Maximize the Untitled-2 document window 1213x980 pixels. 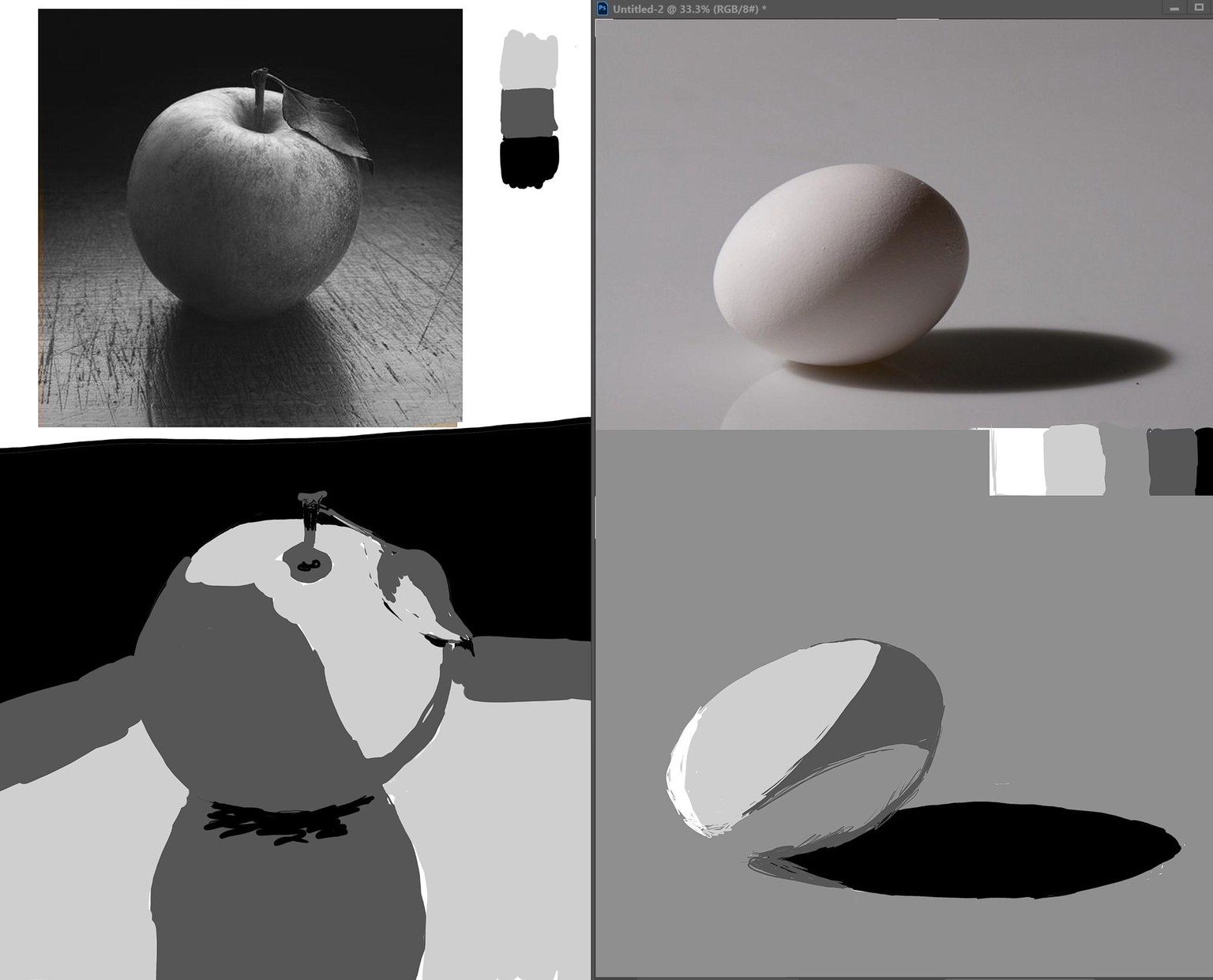tap(1198, 9)
